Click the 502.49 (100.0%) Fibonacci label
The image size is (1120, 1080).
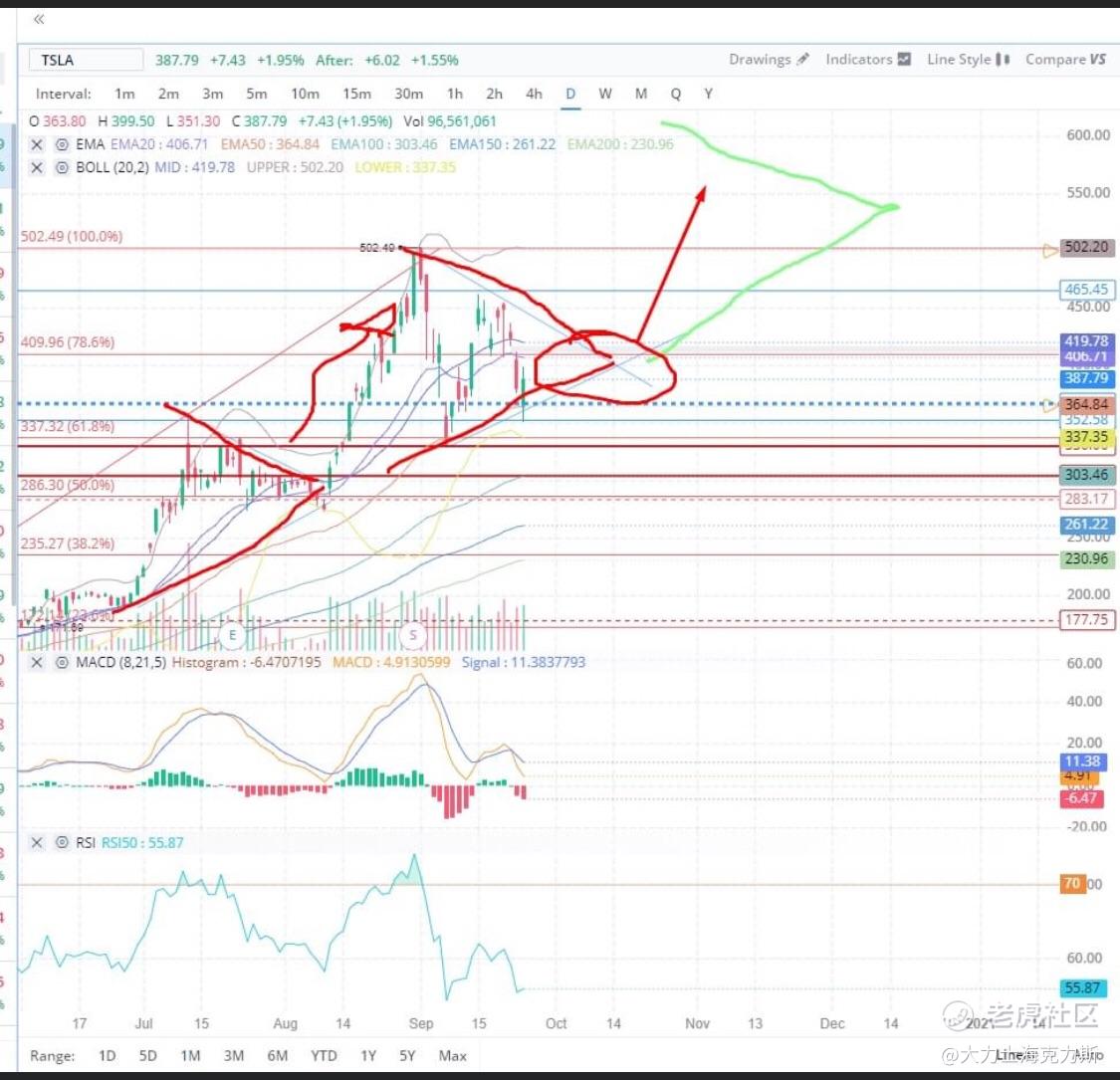click(72, 237)
